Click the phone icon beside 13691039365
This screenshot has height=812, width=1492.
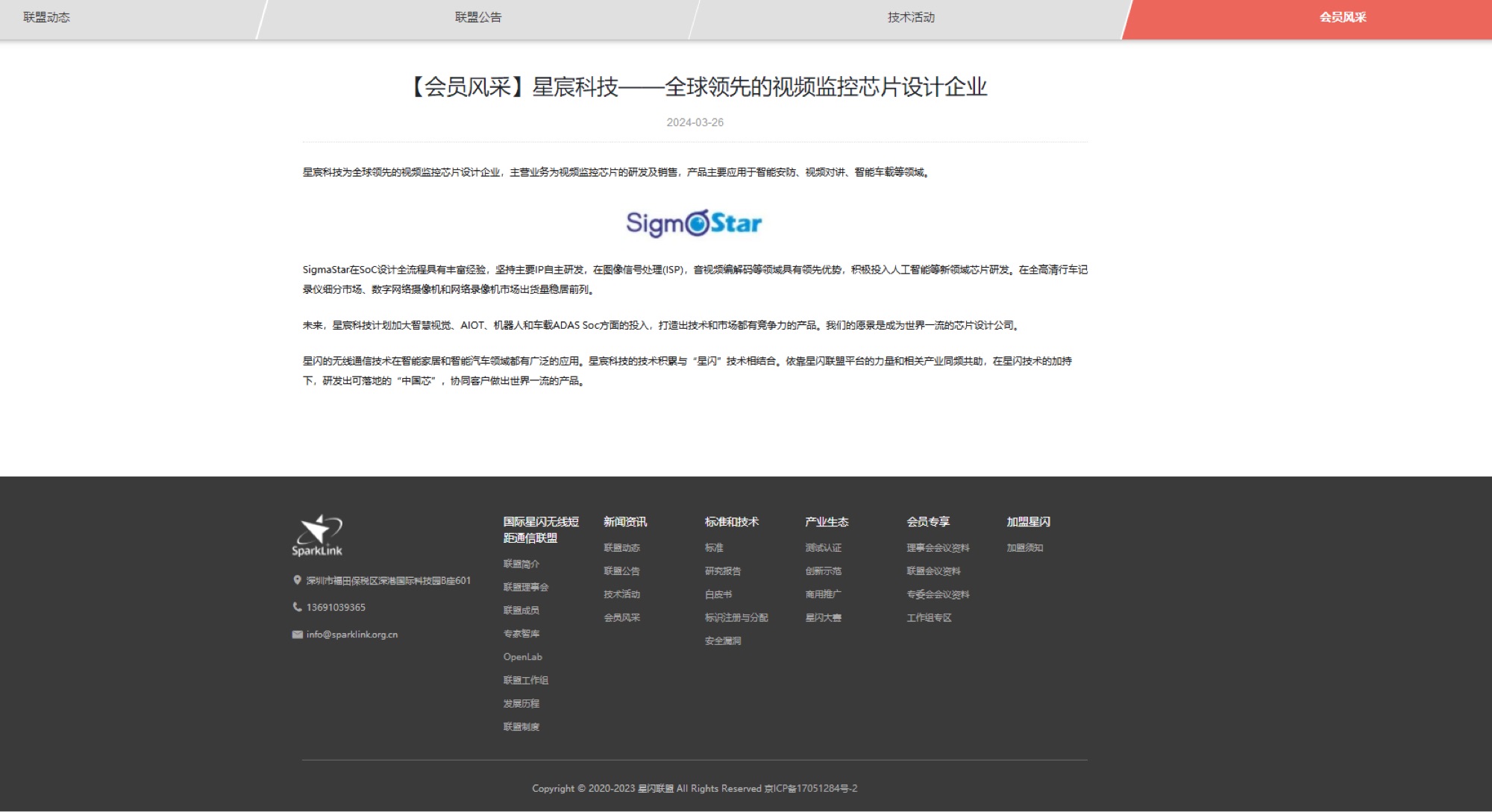pyautogui.click(x=297, y=607)
